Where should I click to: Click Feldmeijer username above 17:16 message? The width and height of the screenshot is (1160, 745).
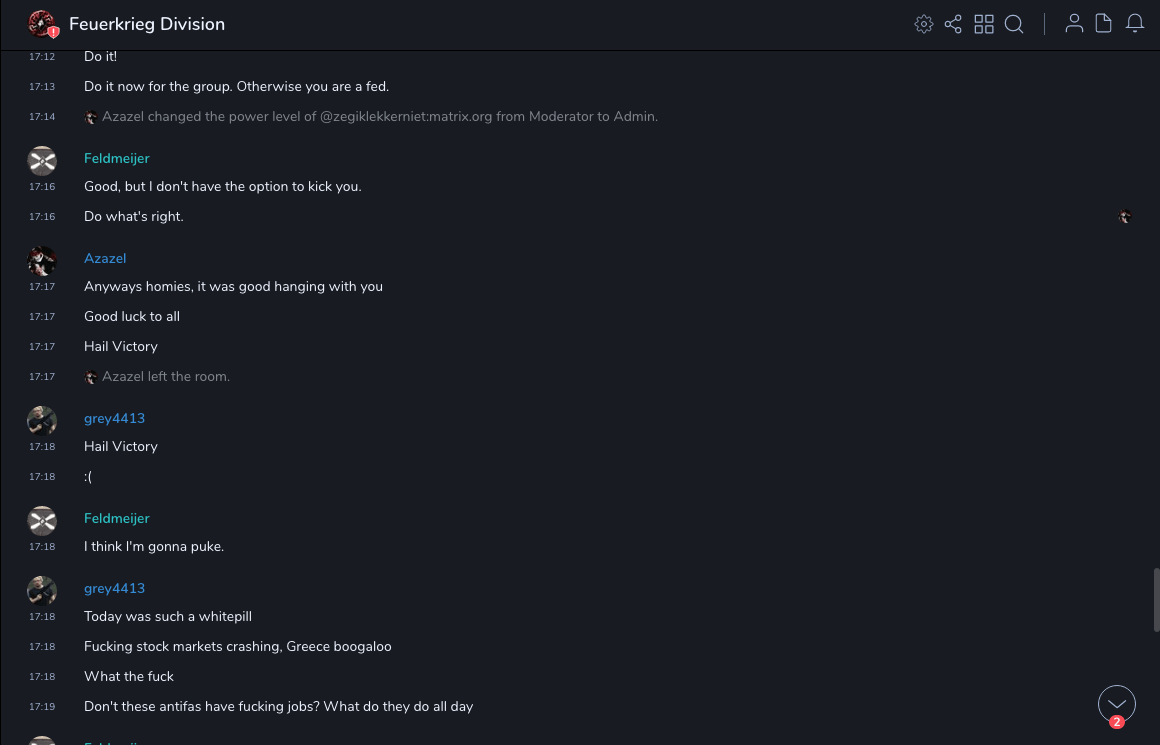point(117,158)
